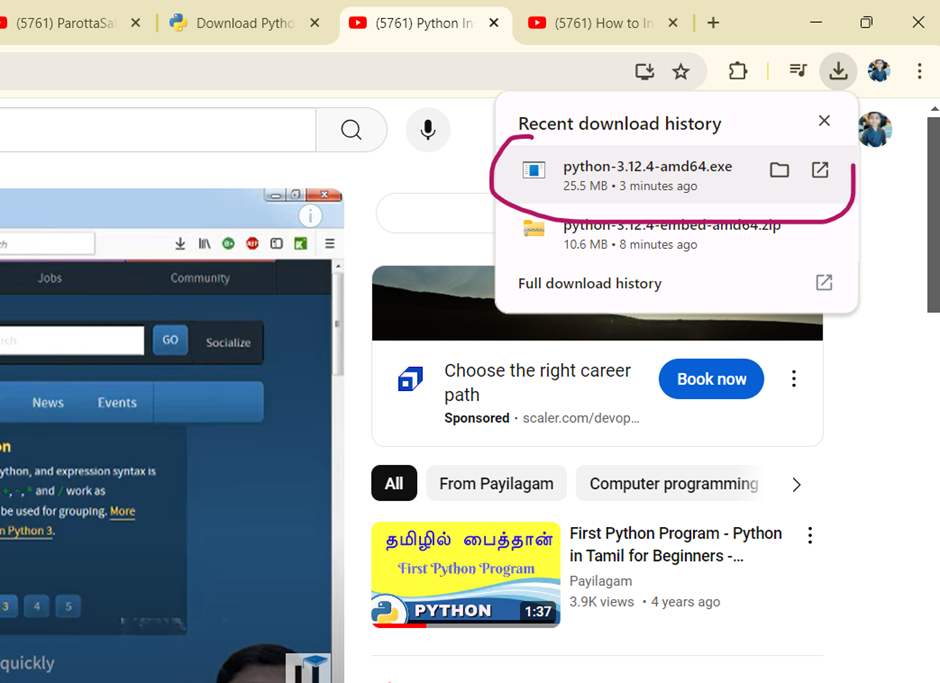The image size is (940, 683).
Task: Show more filter chips with right arrow
Action: [796, 485]
